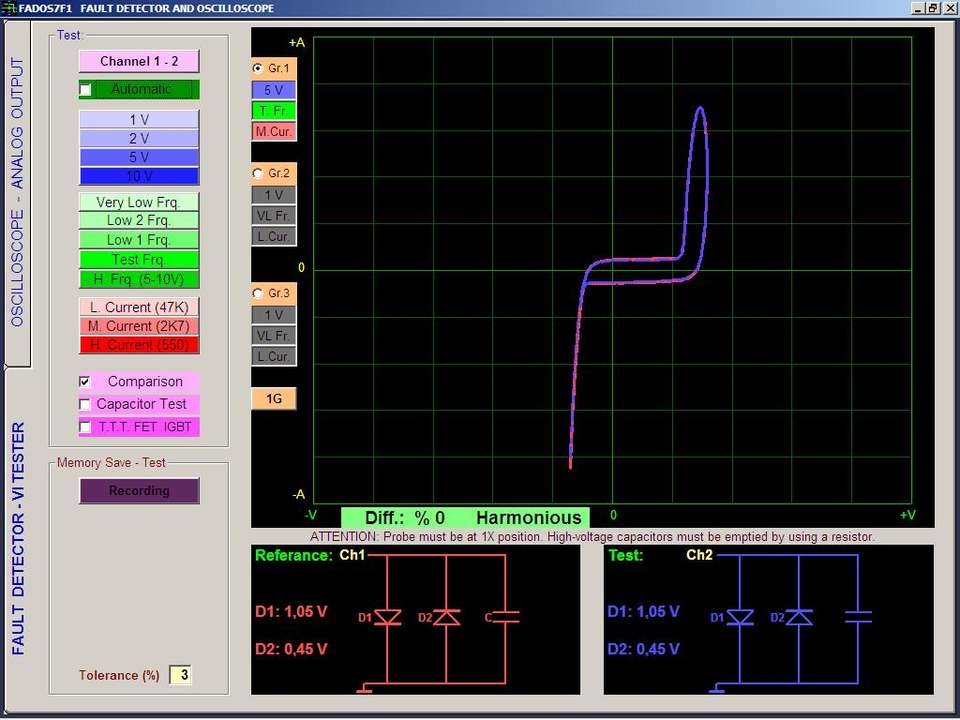Pick the Test Frq. frequency button
The width and height of the screenshot is (960, 720).
tap(139, 259)
